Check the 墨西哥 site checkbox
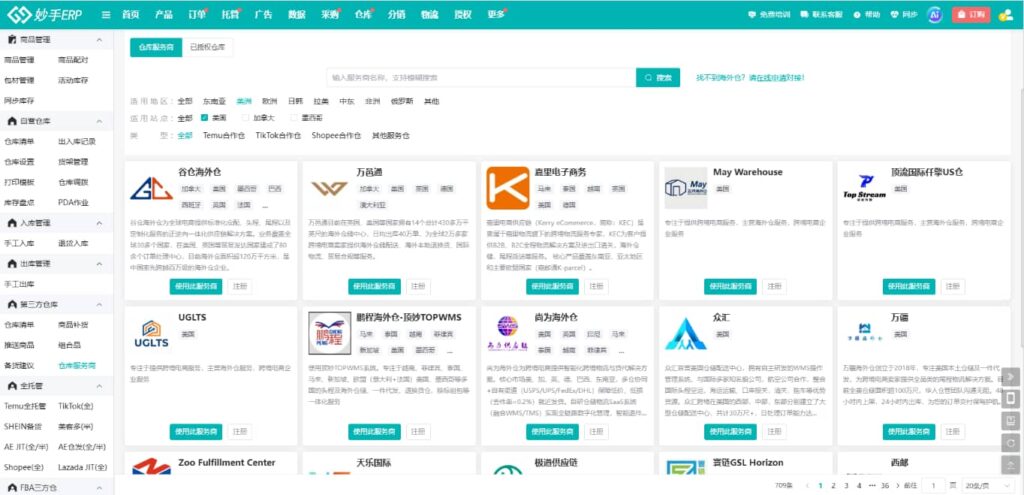This screenshot has height=495, width=1024. click(294, 118)
